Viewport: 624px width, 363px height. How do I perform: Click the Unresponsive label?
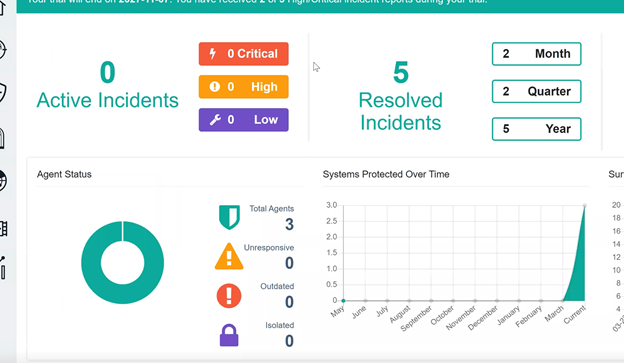[x=269, y=248]
